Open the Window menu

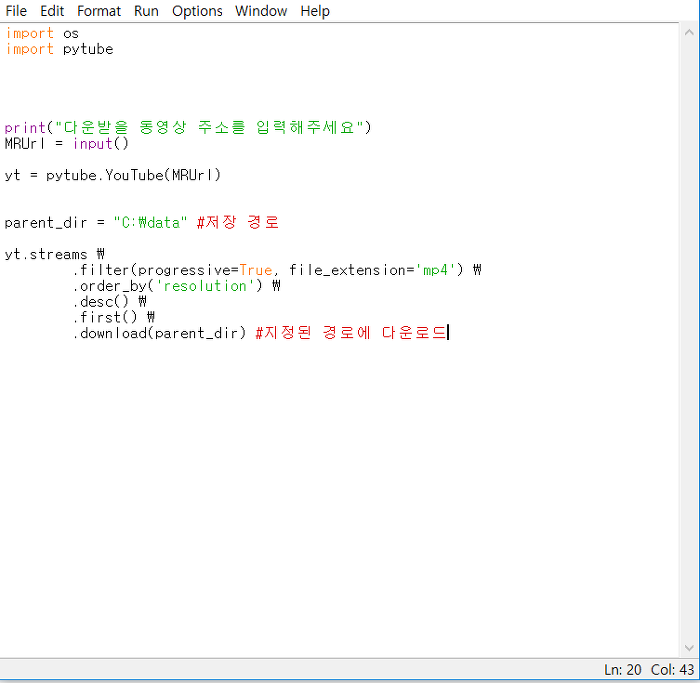tap(261, 11)
